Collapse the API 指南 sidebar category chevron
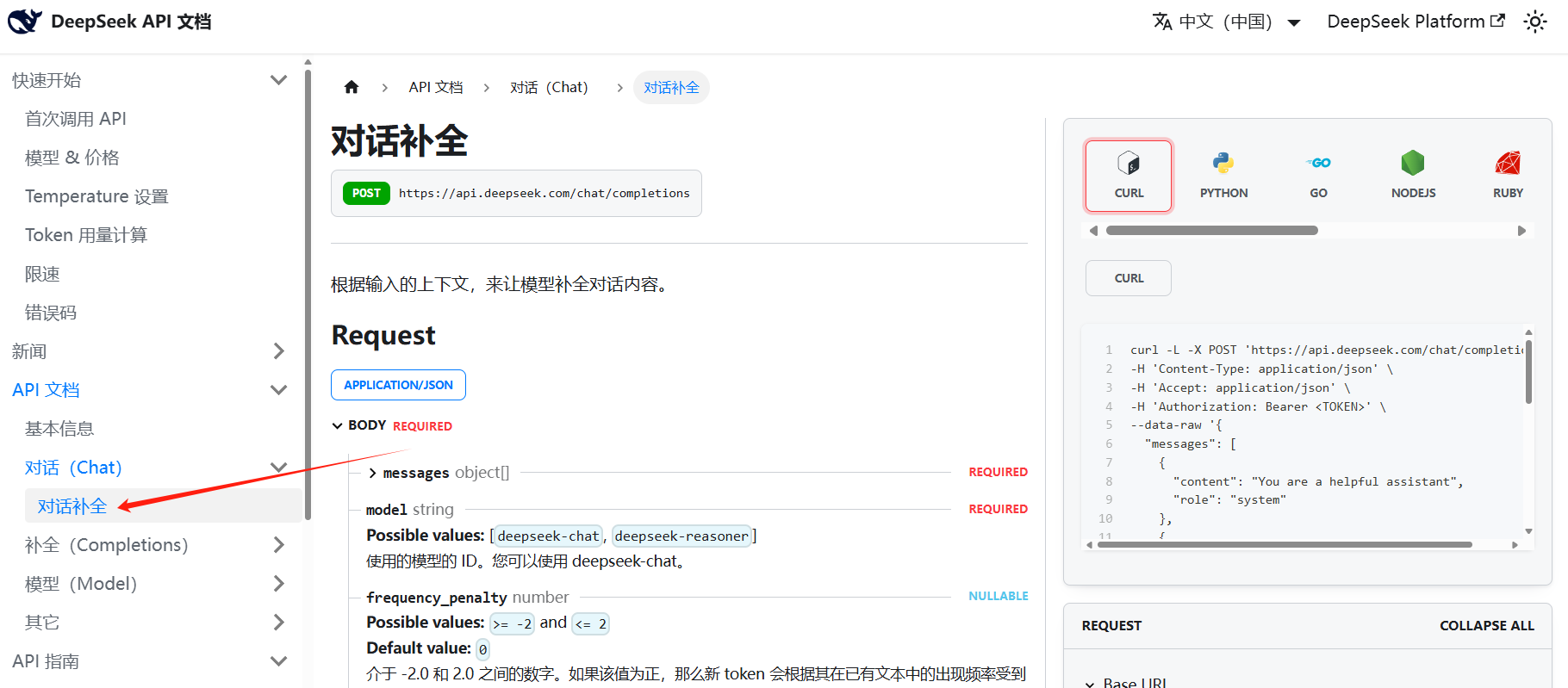Viewport: 1568px width, 688px height. pyautogui.click(x=278, y=661)
